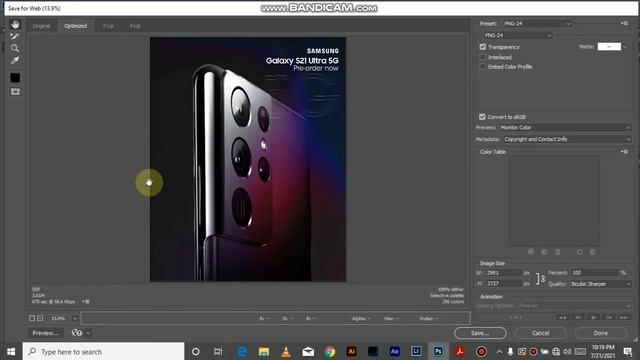Click the browser preview icon
Image resolution: width=640 pixels, height=360 pixels.
pyautogui.click(x=77, y=333)
